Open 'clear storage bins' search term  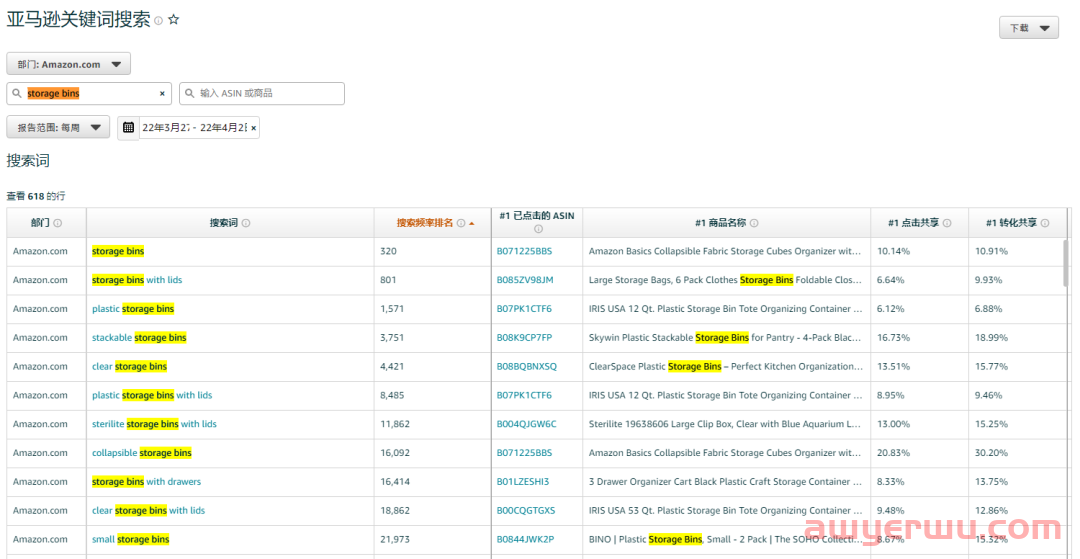pos(129,367)
